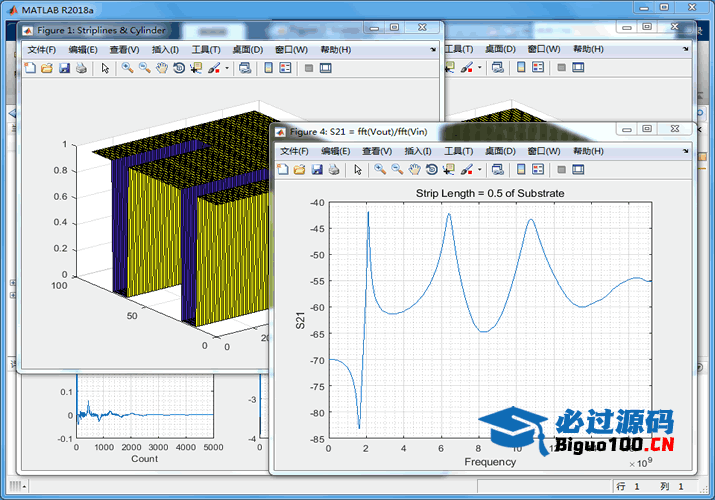Open 编辑(E) menu in Figure 4
This screenshot has width=715, height=500.
tap(336, 151)
